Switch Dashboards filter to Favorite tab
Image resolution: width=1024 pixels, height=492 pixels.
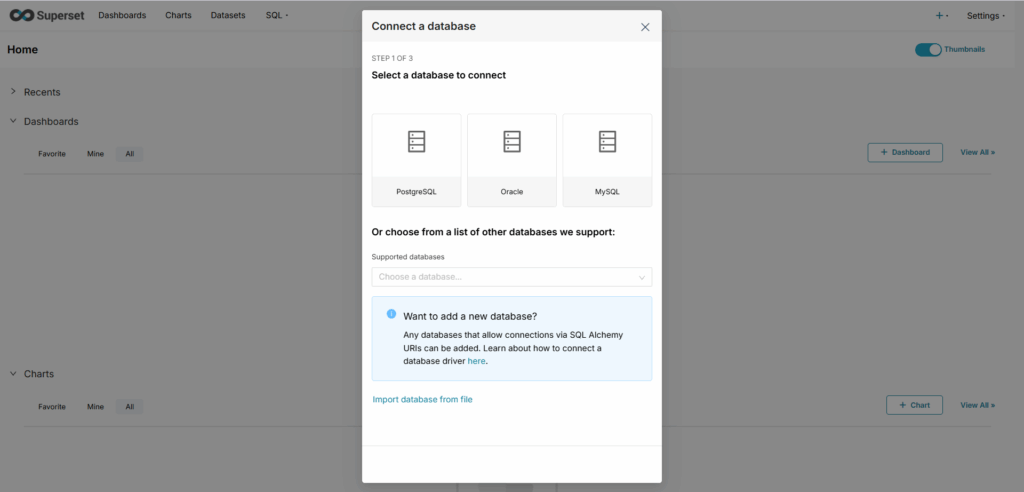coord(52,154)
